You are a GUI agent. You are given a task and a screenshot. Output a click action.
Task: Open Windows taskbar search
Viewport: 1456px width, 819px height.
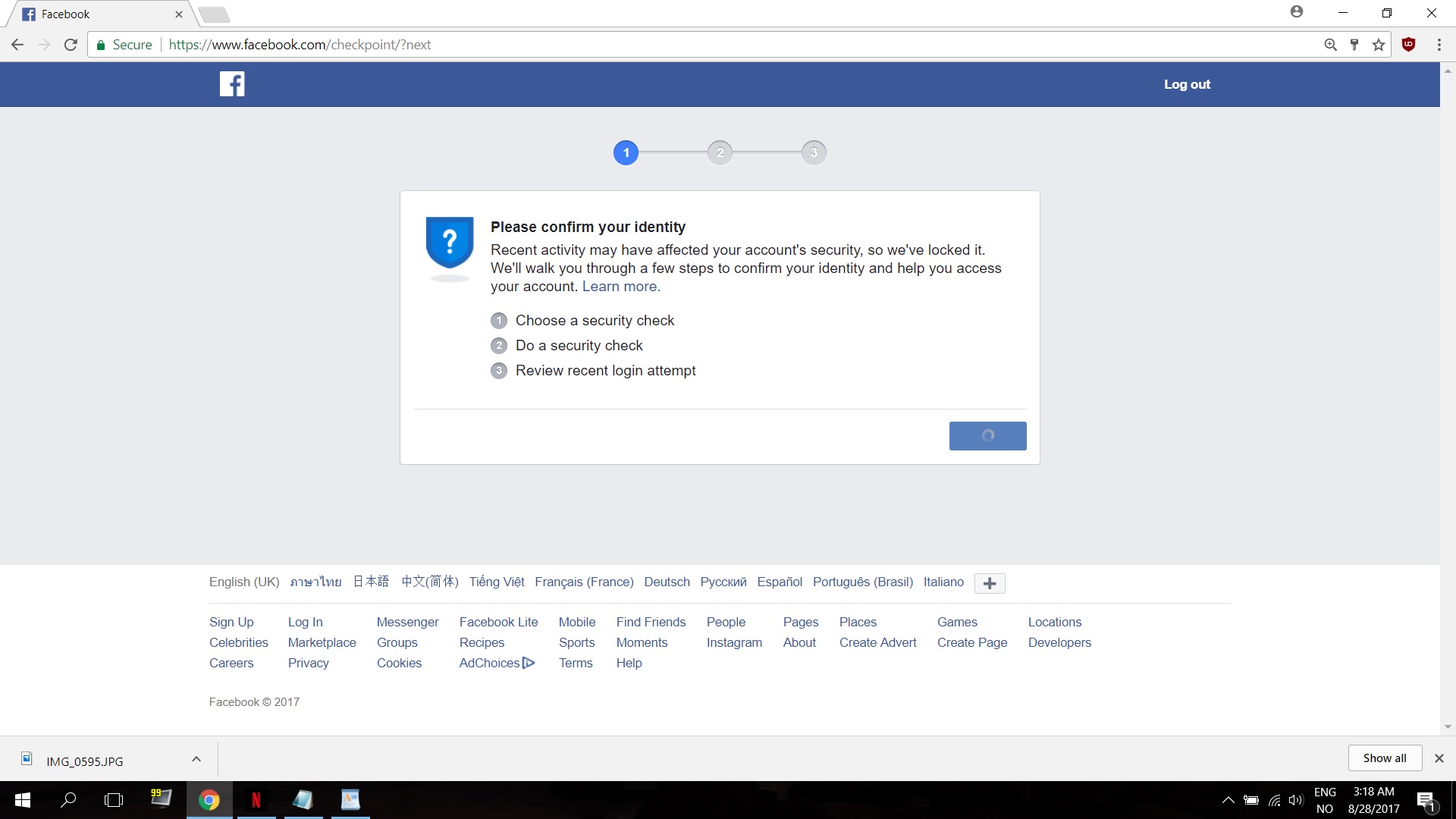(x=68, y=800)
